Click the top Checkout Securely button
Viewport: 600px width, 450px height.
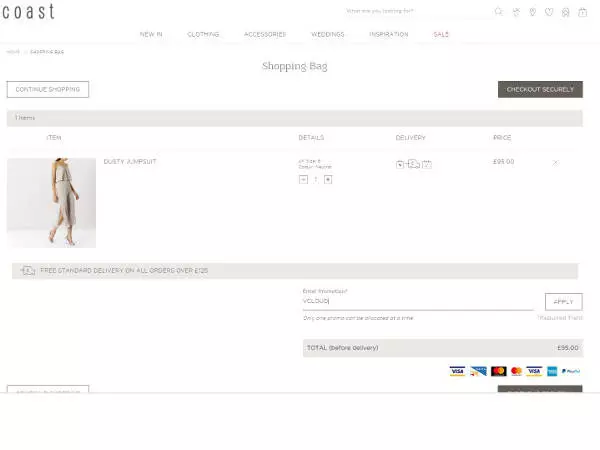pos(540,89)
